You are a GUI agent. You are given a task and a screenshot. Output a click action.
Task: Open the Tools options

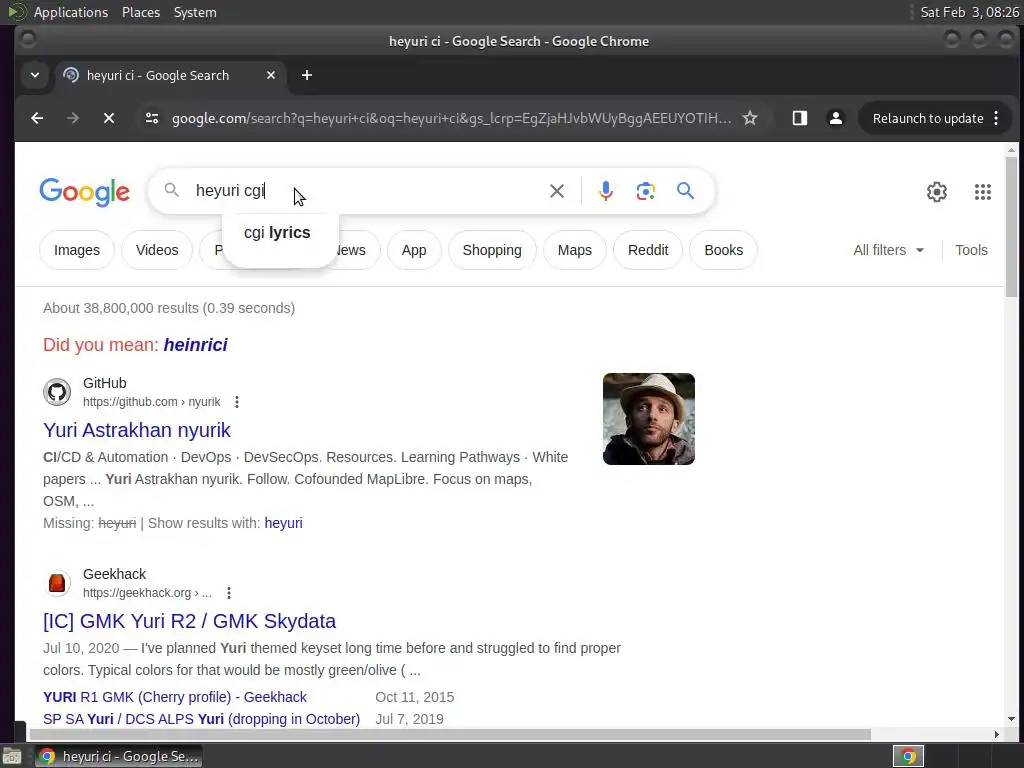971,250
